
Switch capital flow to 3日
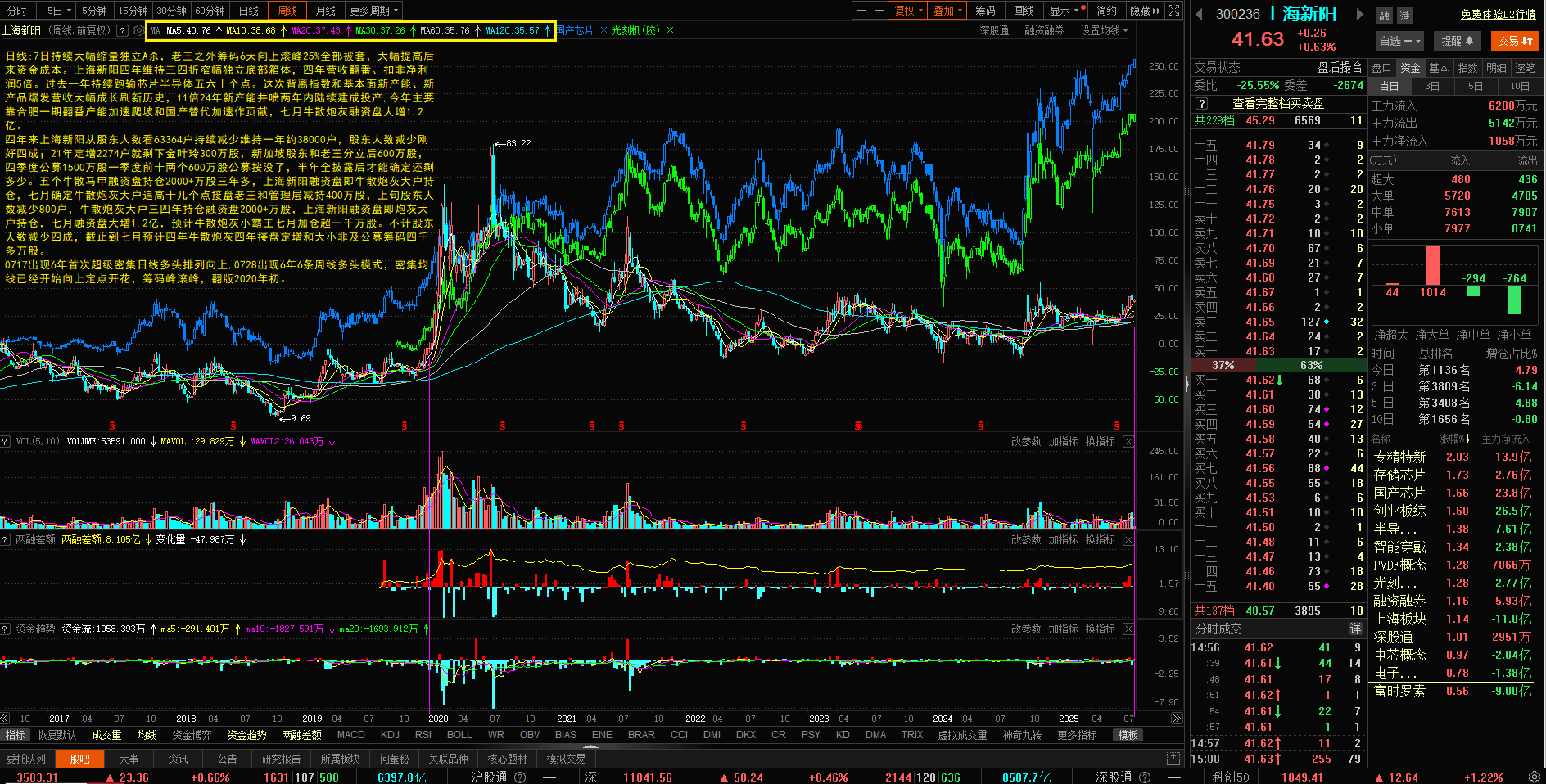(x=1432, y=86)
